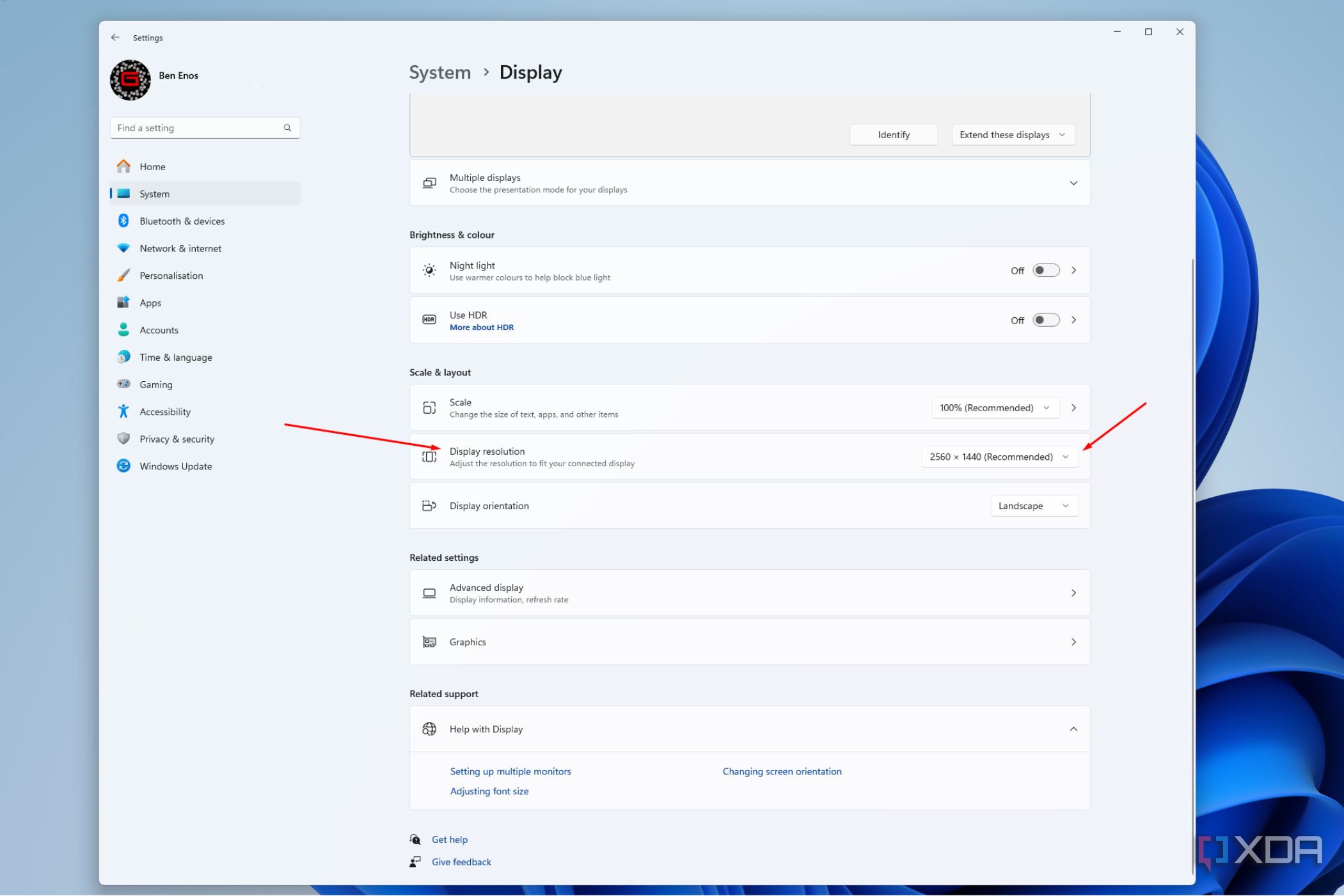The image size is (1344, 896).
Task: Click the Network & internet icon
Action: pos(123,248)
